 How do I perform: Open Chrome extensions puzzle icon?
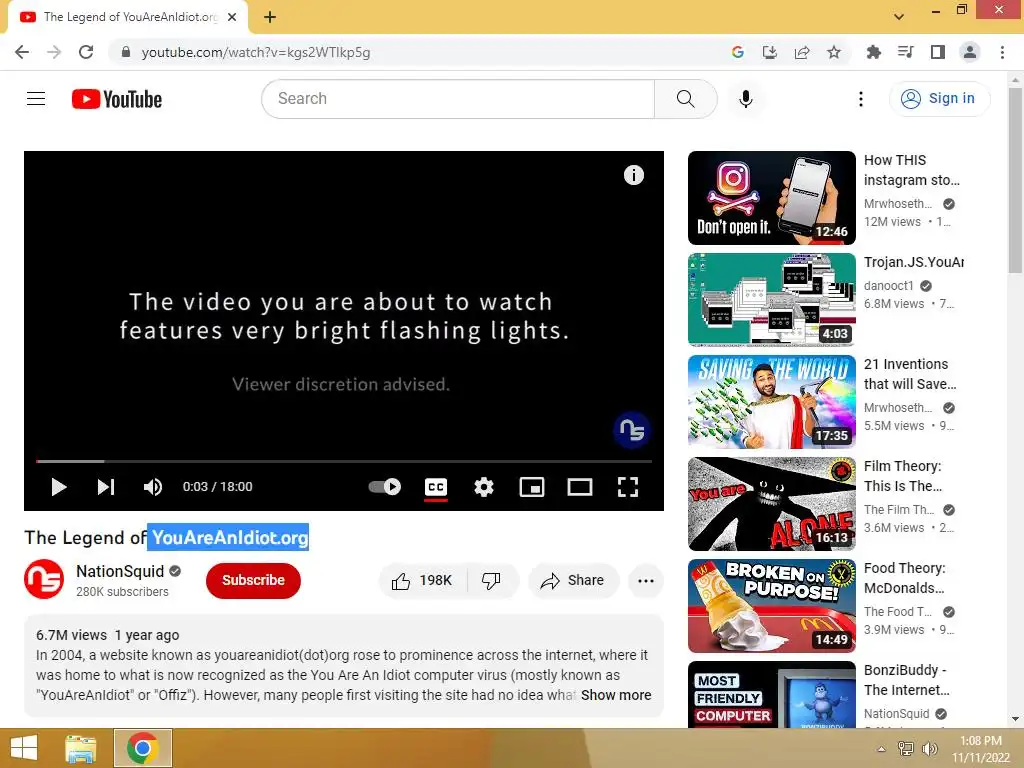pos(873,52)
